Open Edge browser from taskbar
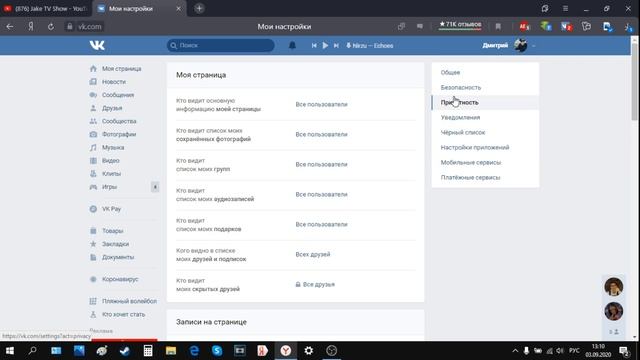This screenshot has width=640, height=360. click(x=194, y=351)
